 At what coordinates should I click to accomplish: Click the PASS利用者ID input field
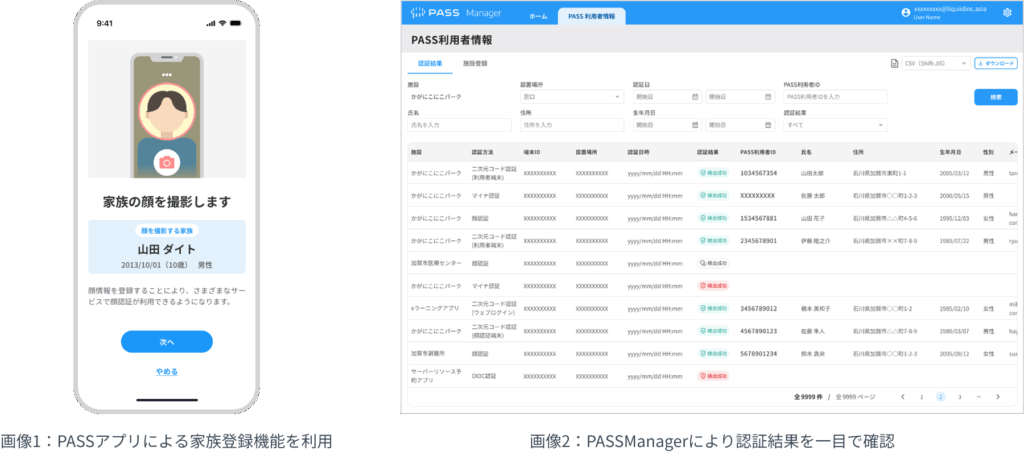coord(835,97)
